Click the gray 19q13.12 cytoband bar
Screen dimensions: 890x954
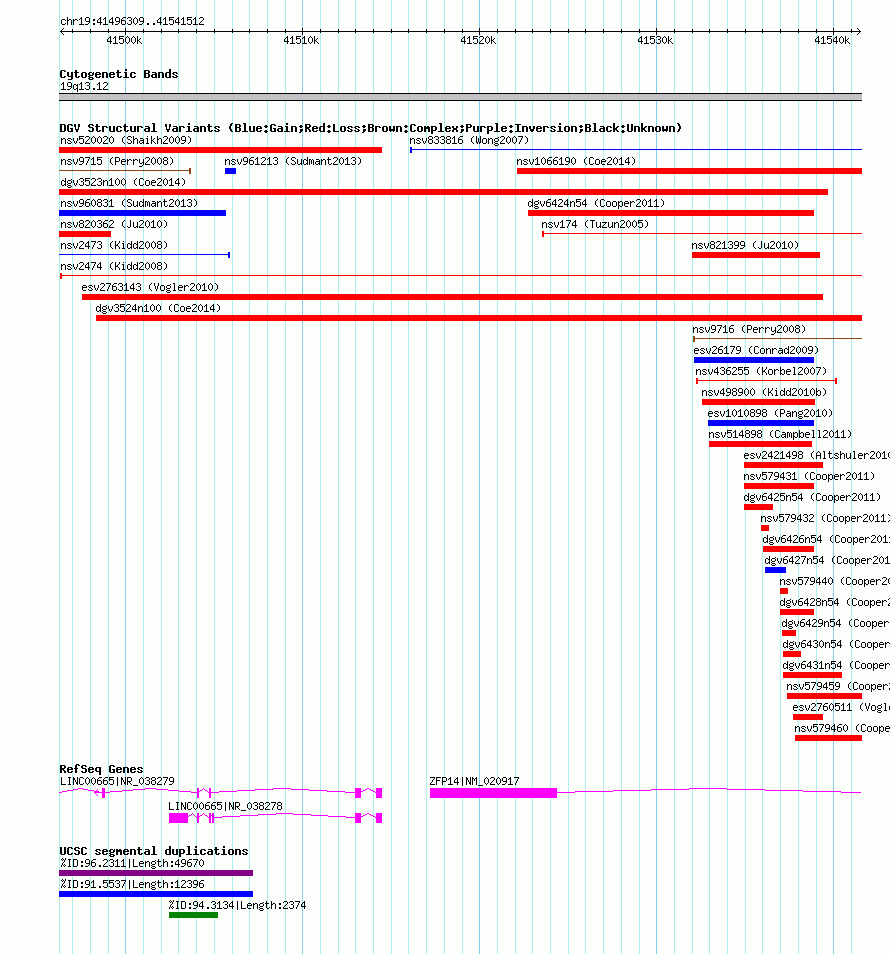pos(461,97)
